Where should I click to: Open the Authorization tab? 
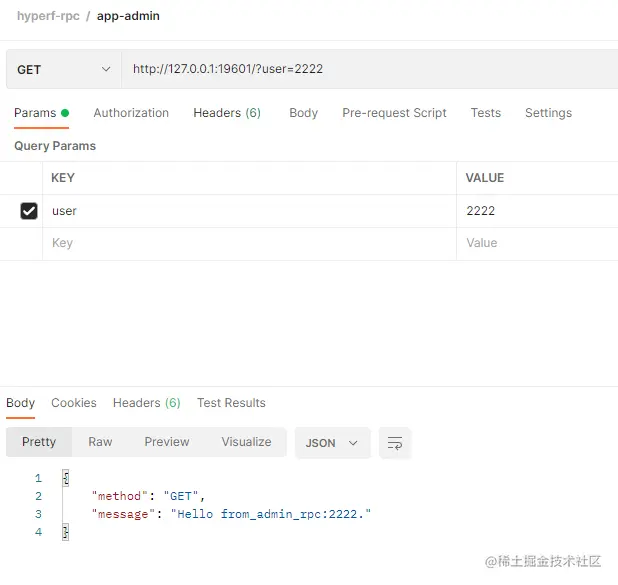pos(131,113)
